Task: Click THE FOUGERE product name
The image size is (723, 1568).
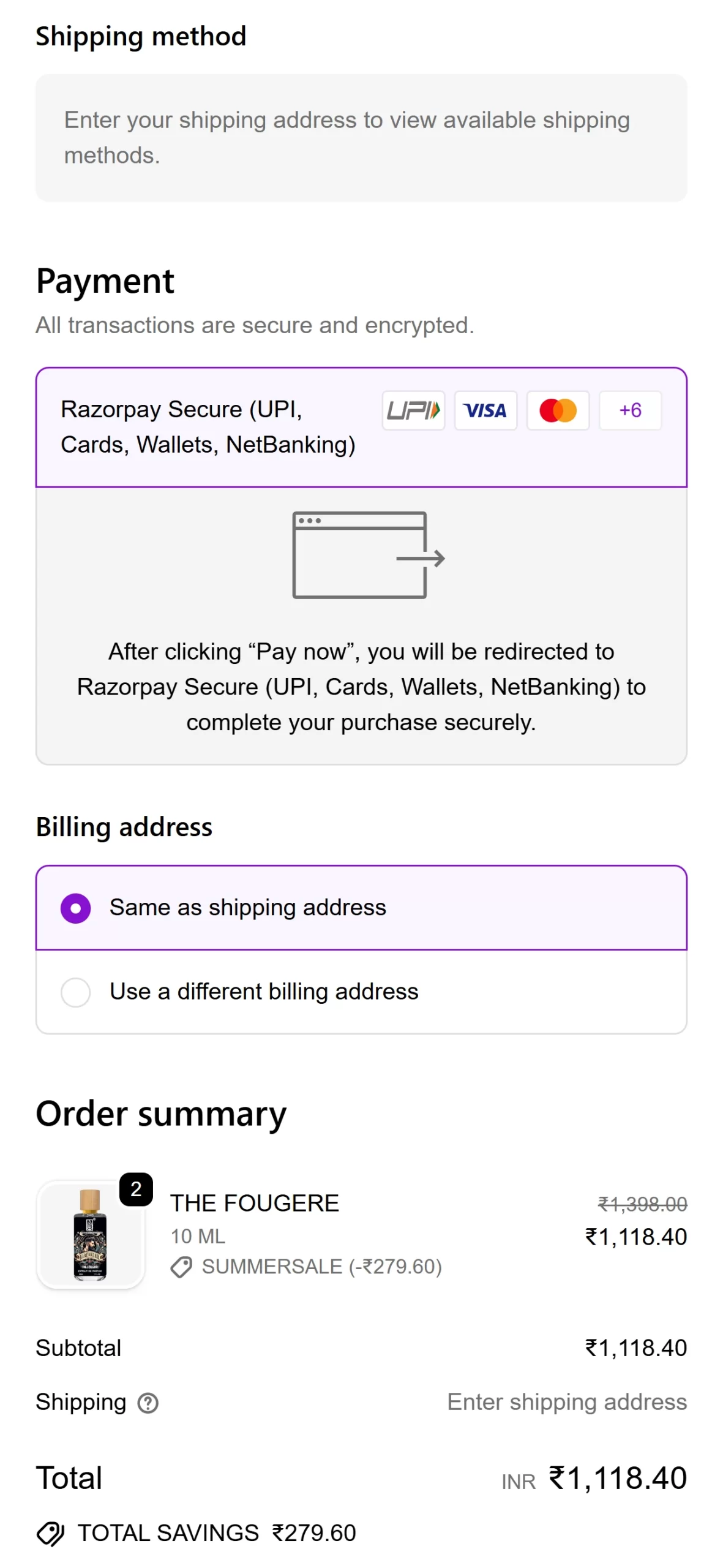Action: (255, 1204)
